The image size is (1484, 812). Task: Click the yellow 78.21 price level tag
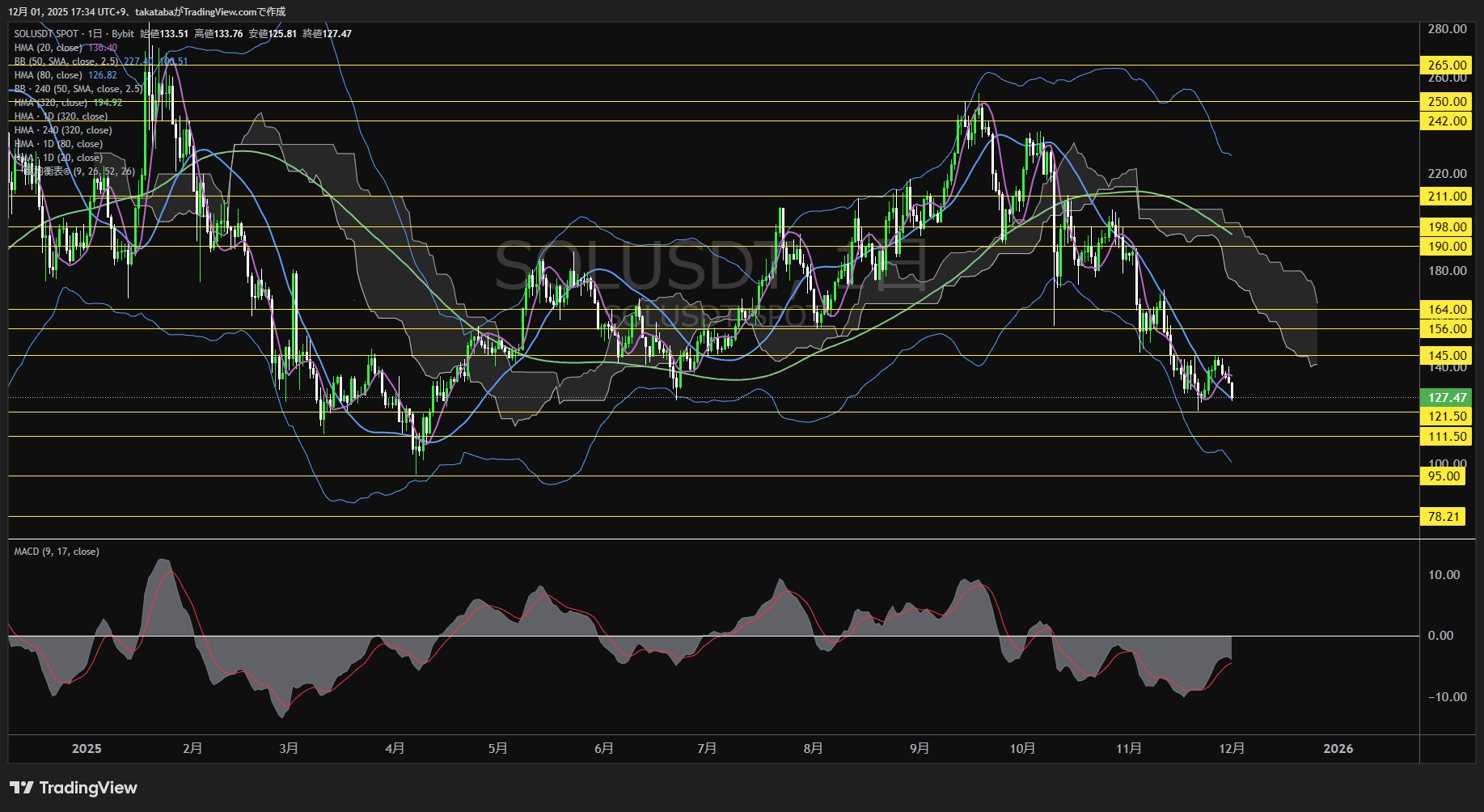point(1443,516)
